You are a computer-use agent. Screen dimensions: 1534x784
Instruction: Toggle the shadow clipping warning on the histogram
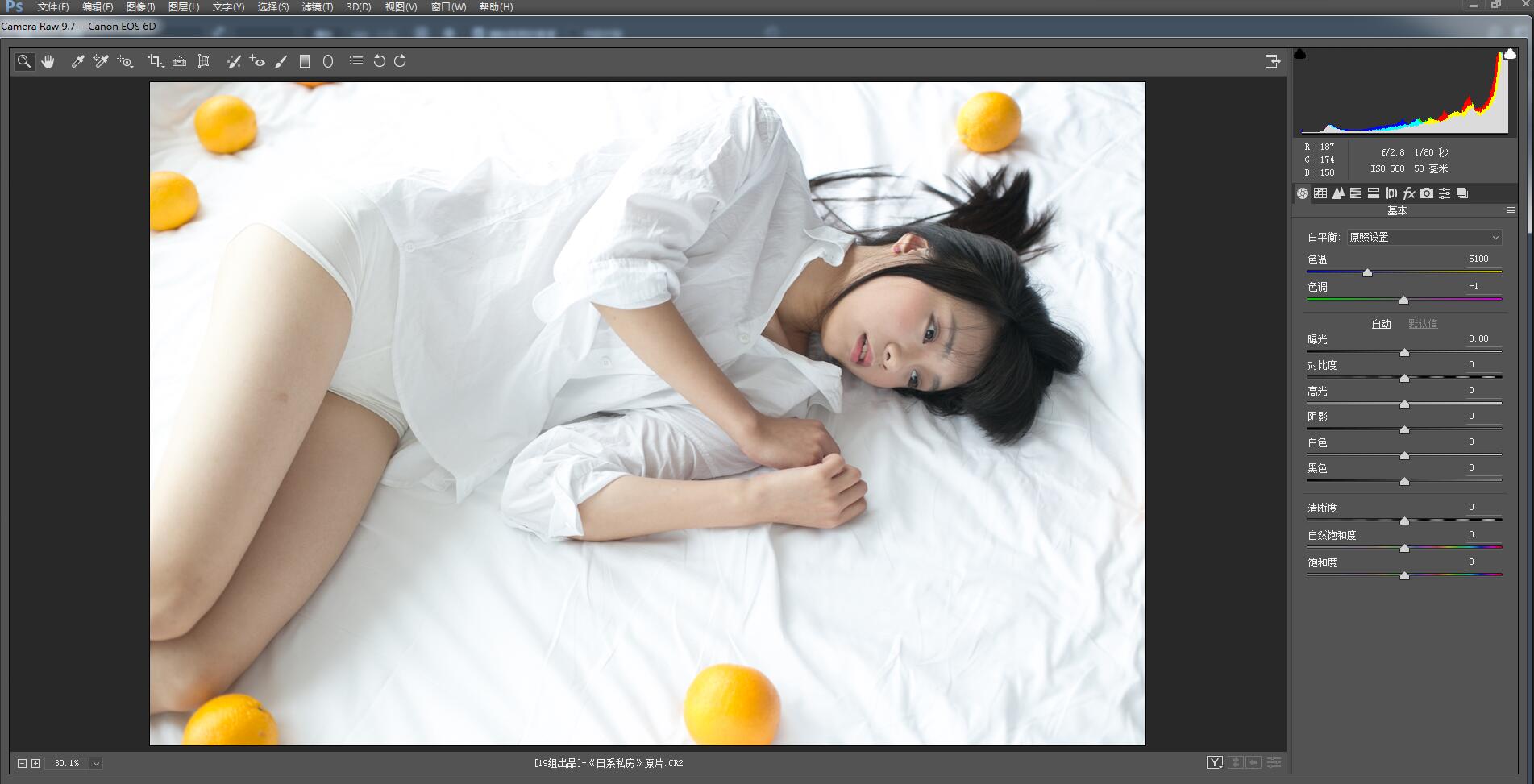click(1301, 52)
